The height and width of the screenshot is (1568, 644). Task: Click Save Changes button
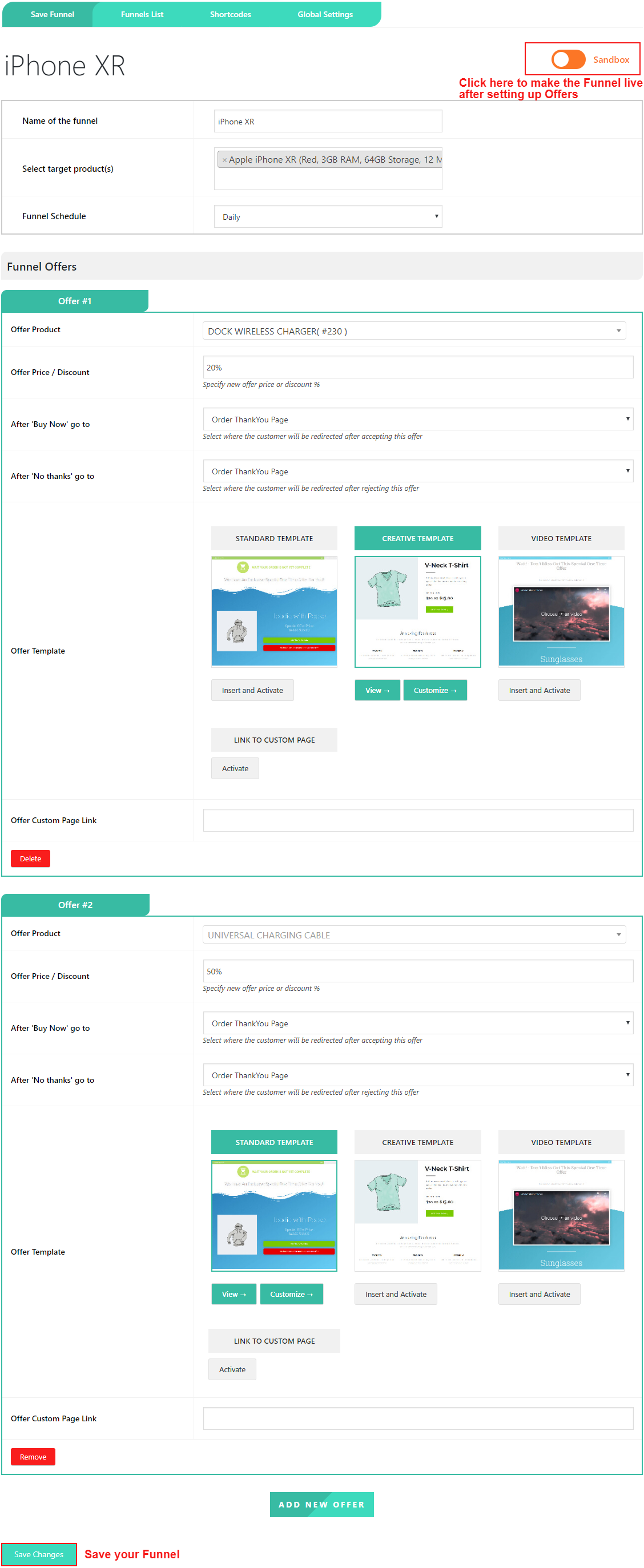pyautogui.click(x=38, y=1554)
